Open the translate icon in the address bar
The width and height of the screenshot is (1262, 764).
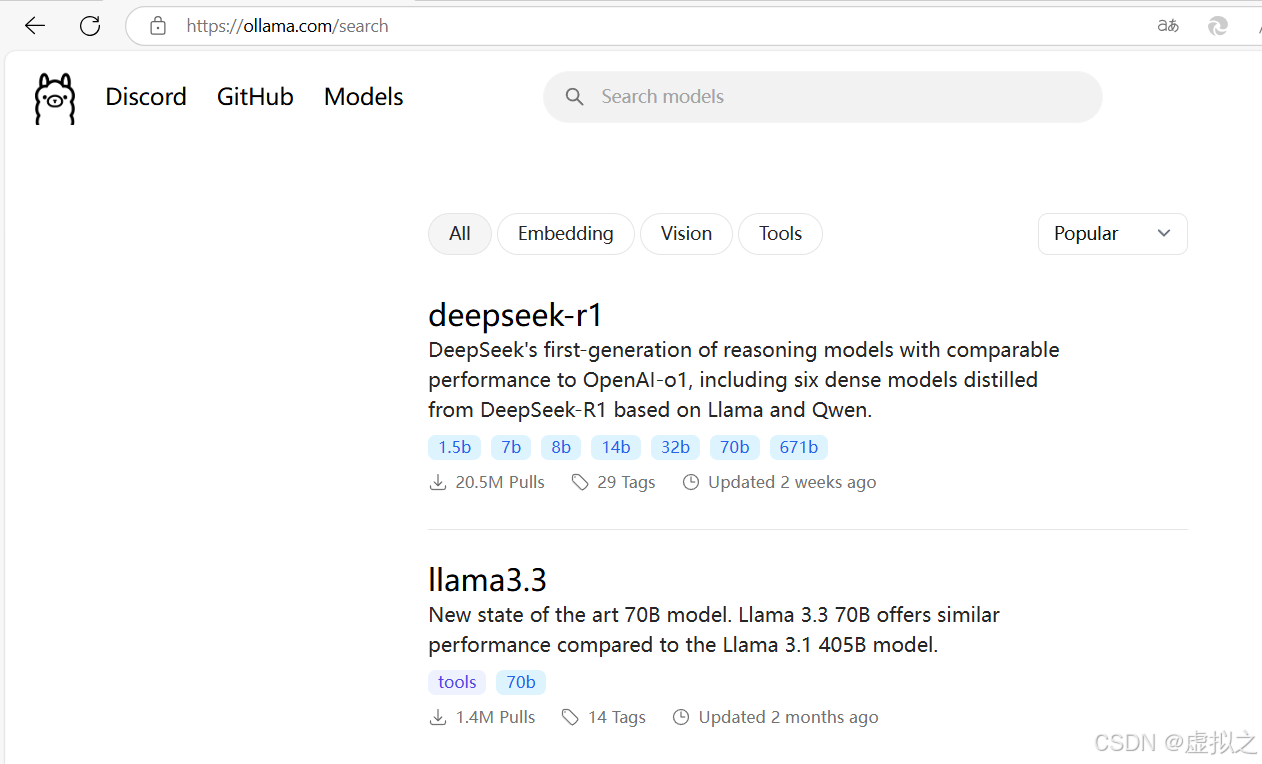pos(1168,26)
